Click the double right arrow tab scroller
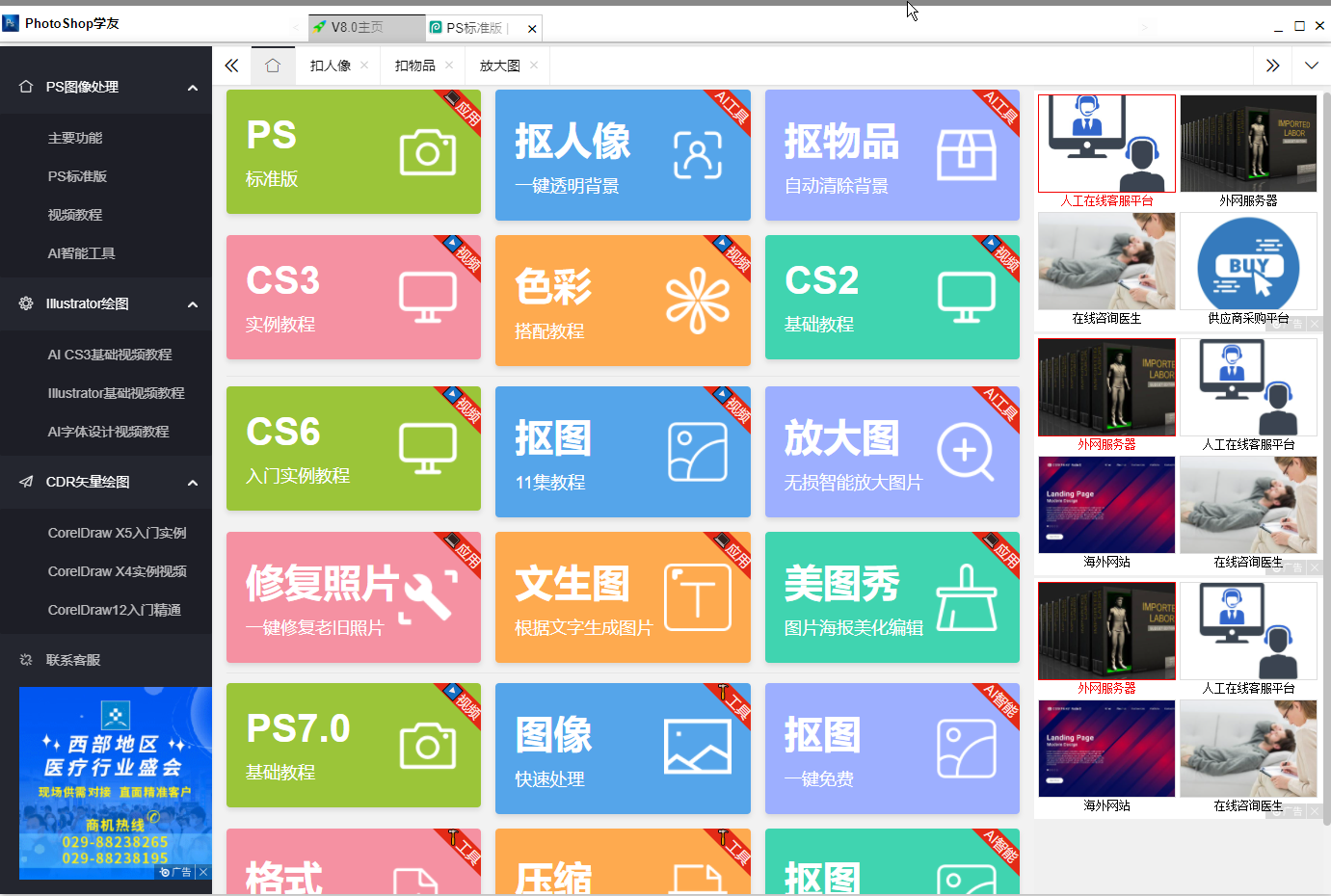 pyautogui.click(x=1273, y=66)
